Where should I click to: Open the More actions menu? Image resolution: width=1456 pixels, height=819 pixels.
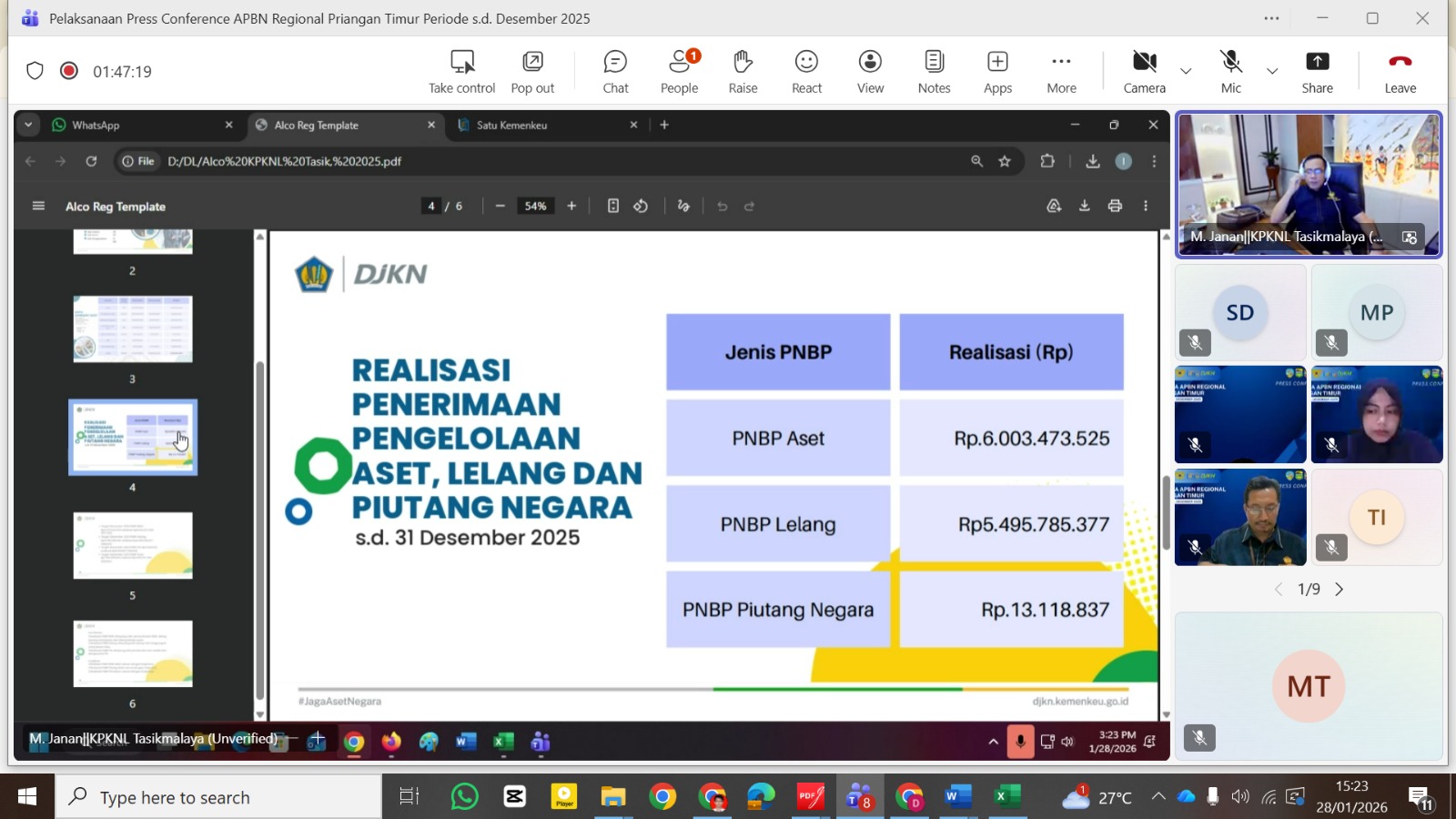pos(1061,71)
